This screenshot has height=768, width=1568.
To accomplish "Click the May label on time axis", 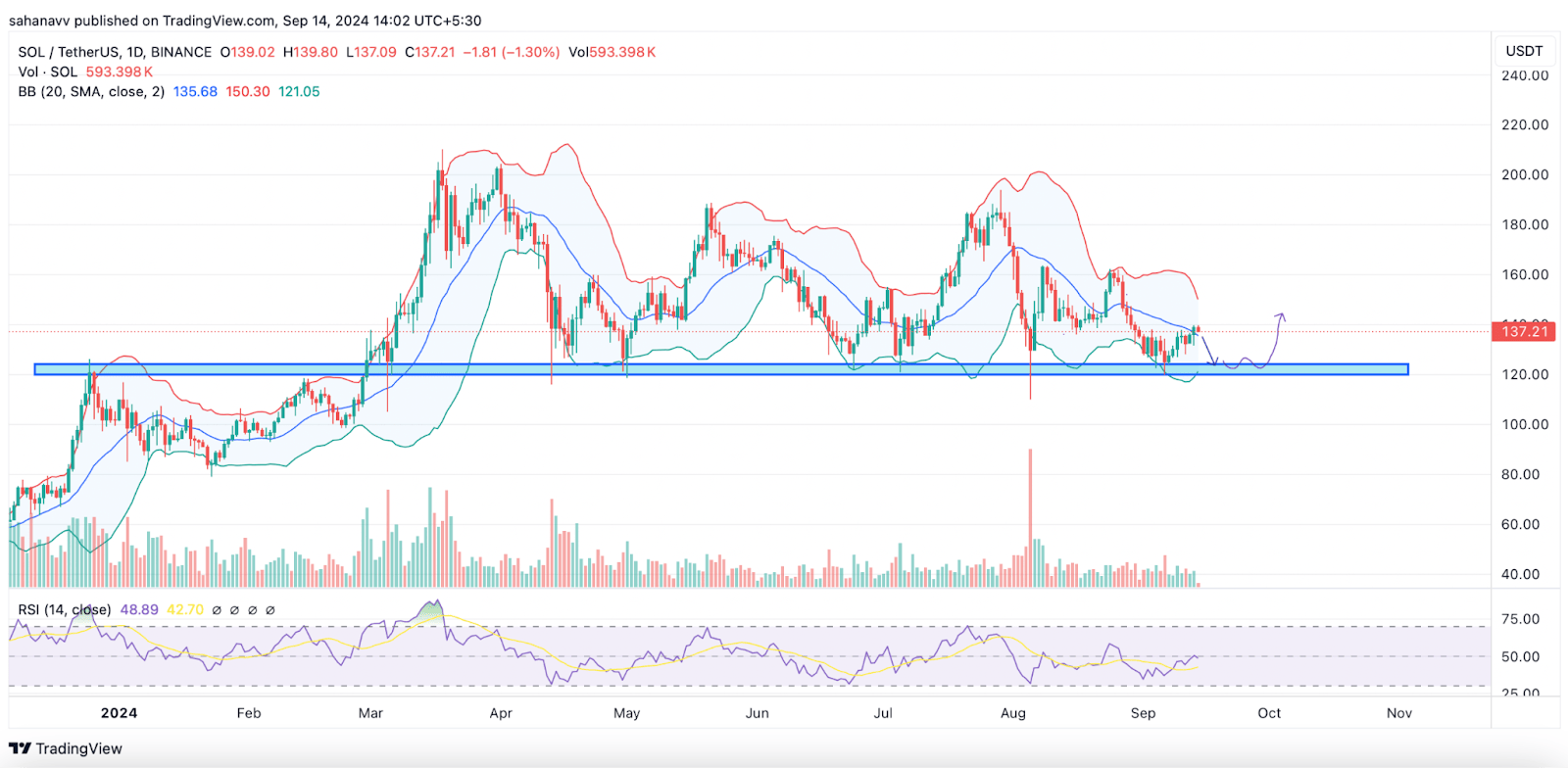I will click(627, 713).
